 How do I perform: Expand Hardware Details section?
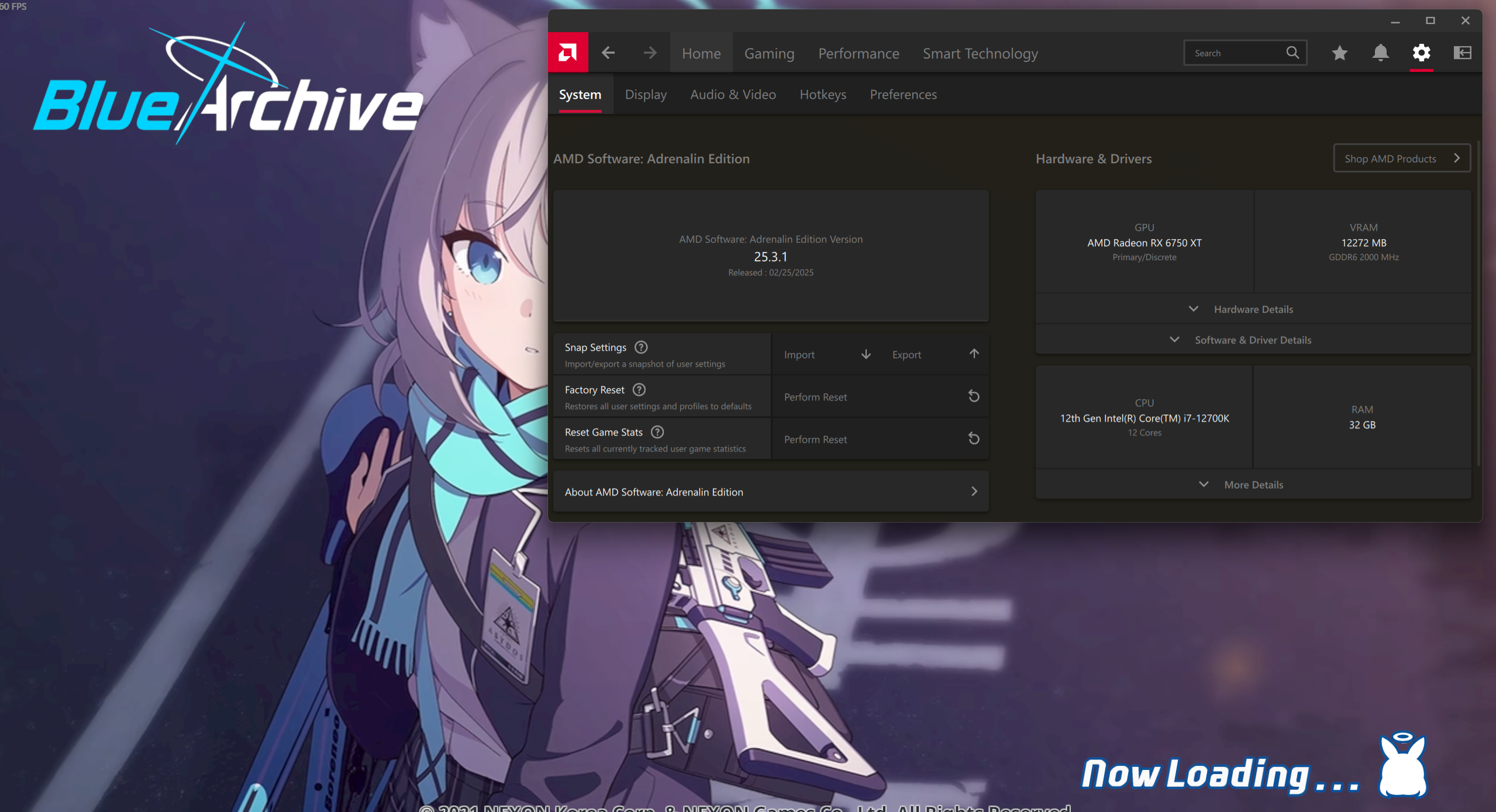pyautogui.click(x=1253, y=309)
